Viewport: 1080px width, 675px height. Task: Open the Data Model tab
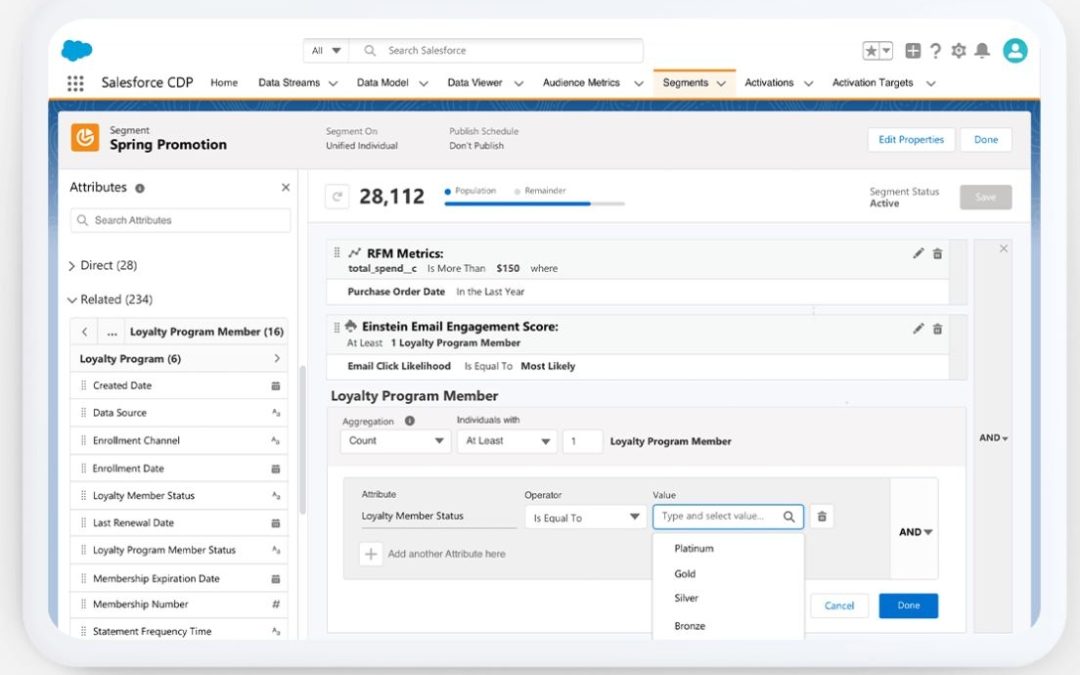382,83
